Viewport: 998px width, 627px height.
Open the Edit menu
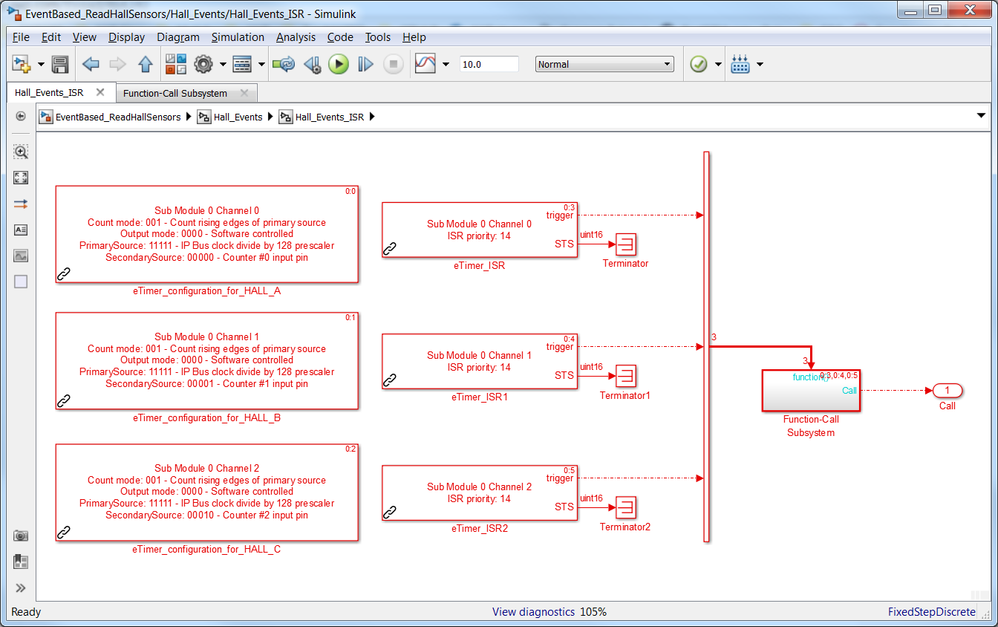point(51,37)
